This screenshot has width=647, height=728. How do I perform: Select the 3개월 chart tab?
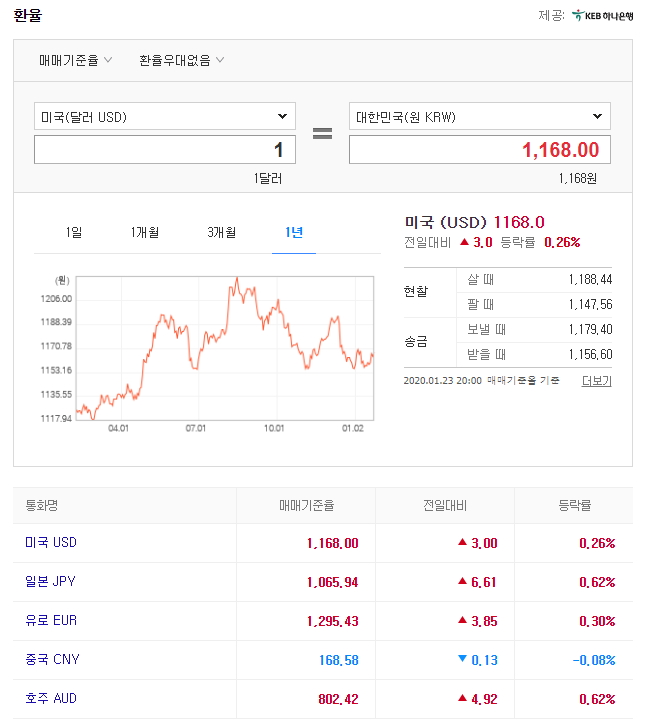pos(221,232)
